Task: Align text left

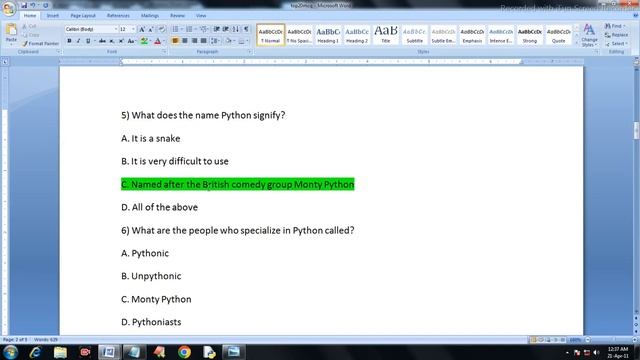Action: tap(176, 41)
